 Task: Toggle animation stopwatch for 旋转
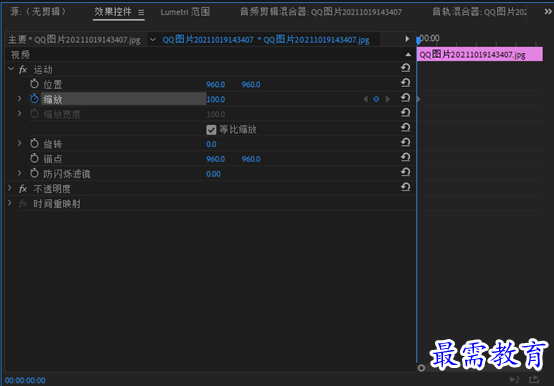point(34,144)
